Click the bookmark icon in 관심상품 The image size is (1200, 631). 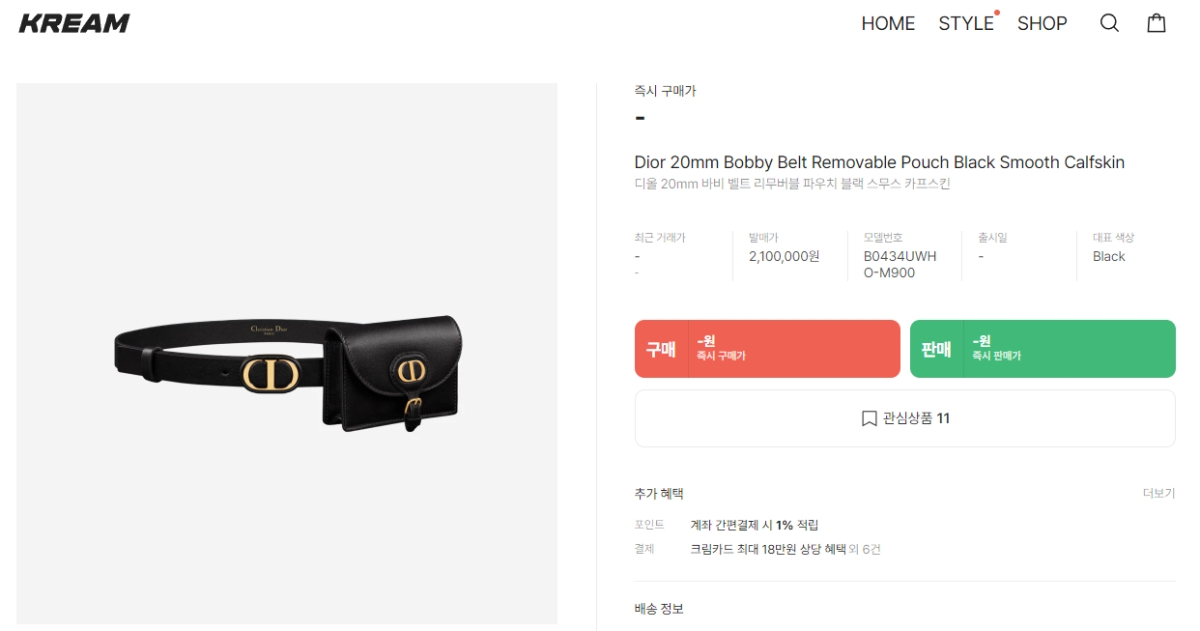coord(869,418)
